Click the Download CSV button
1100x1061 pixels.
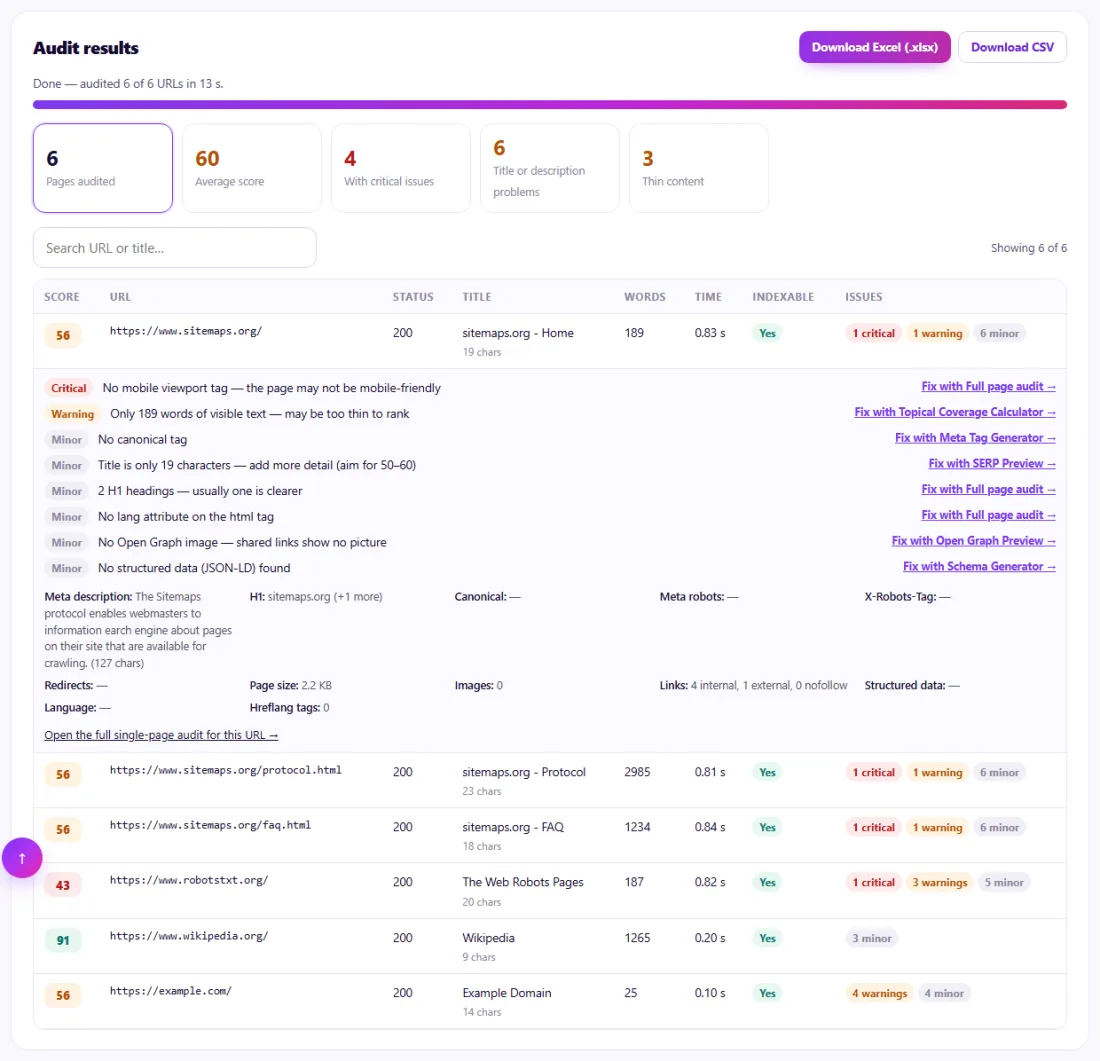pyautogui.click(x=1012, y=47)
